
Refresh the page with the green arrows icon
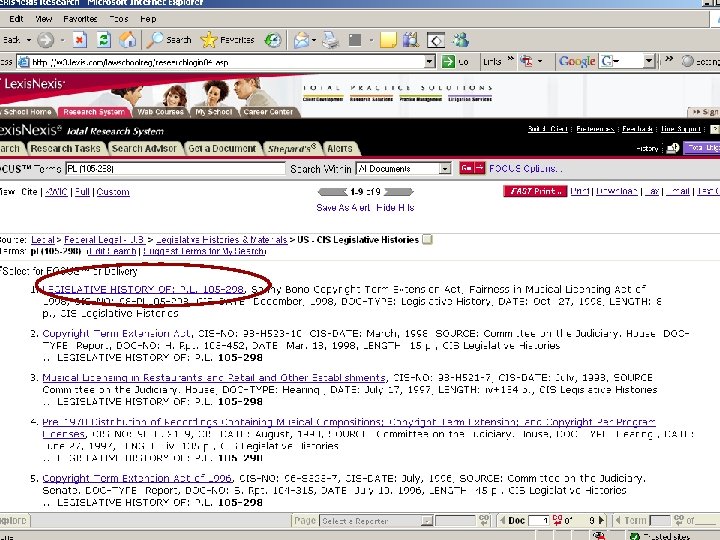tap(104, 40)
